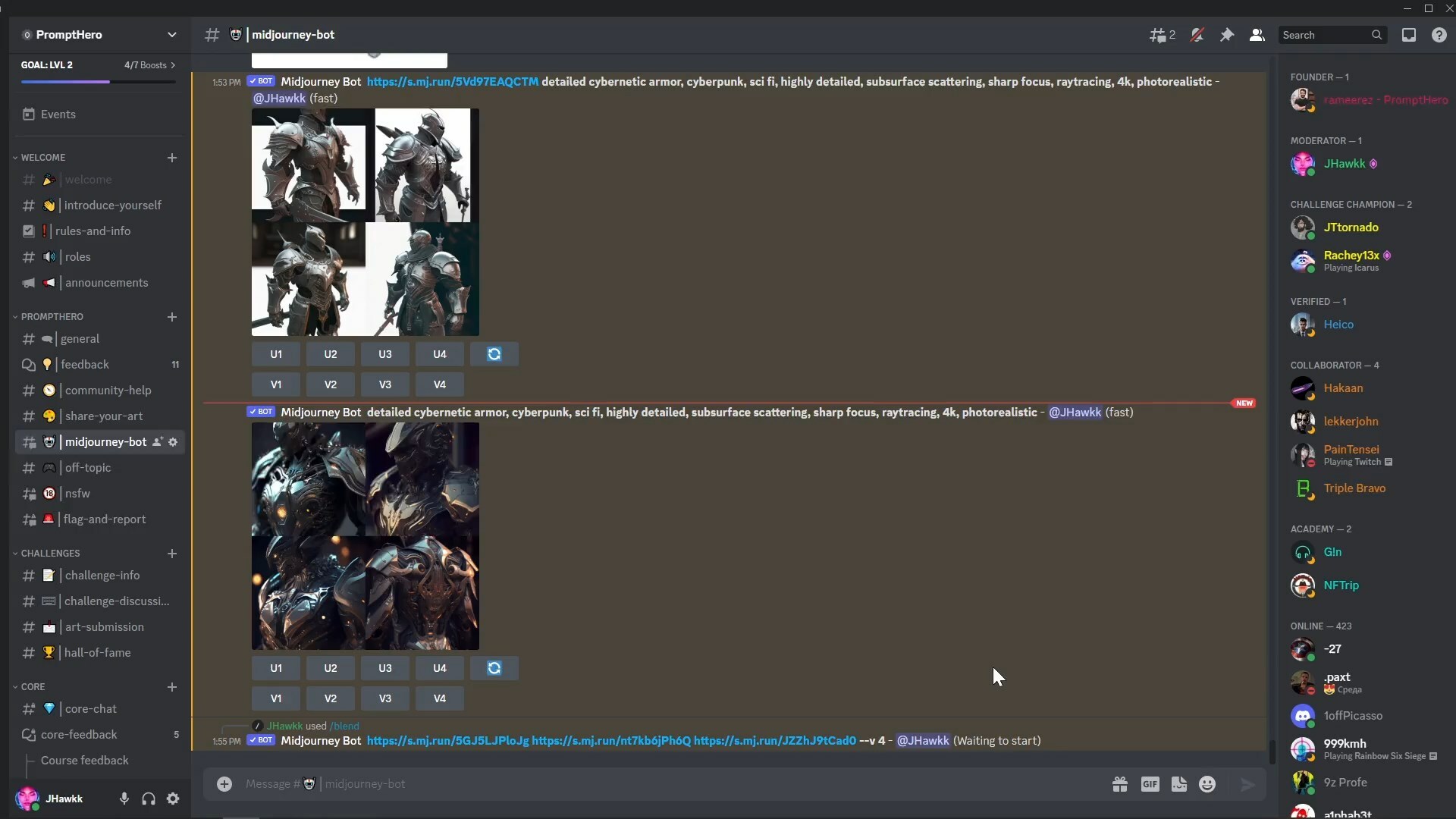The image size is (1456, 819).
Task: Click the chat scrollbar thumb
Action: [1272, 752]
